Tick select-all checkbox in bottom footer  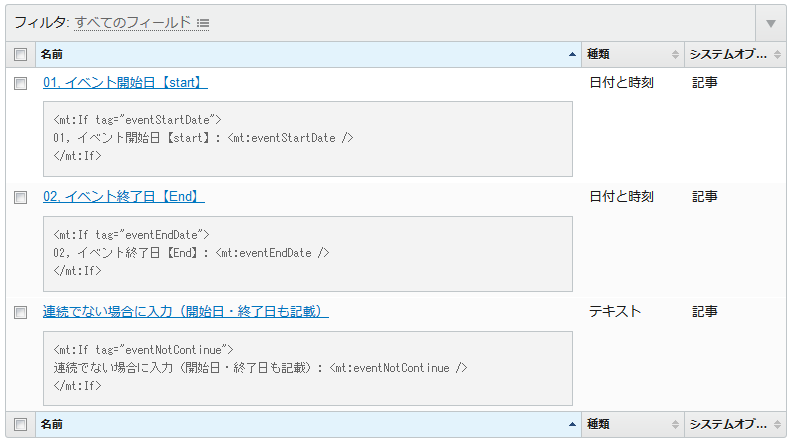pyautogui.click(x=21, y=424)
